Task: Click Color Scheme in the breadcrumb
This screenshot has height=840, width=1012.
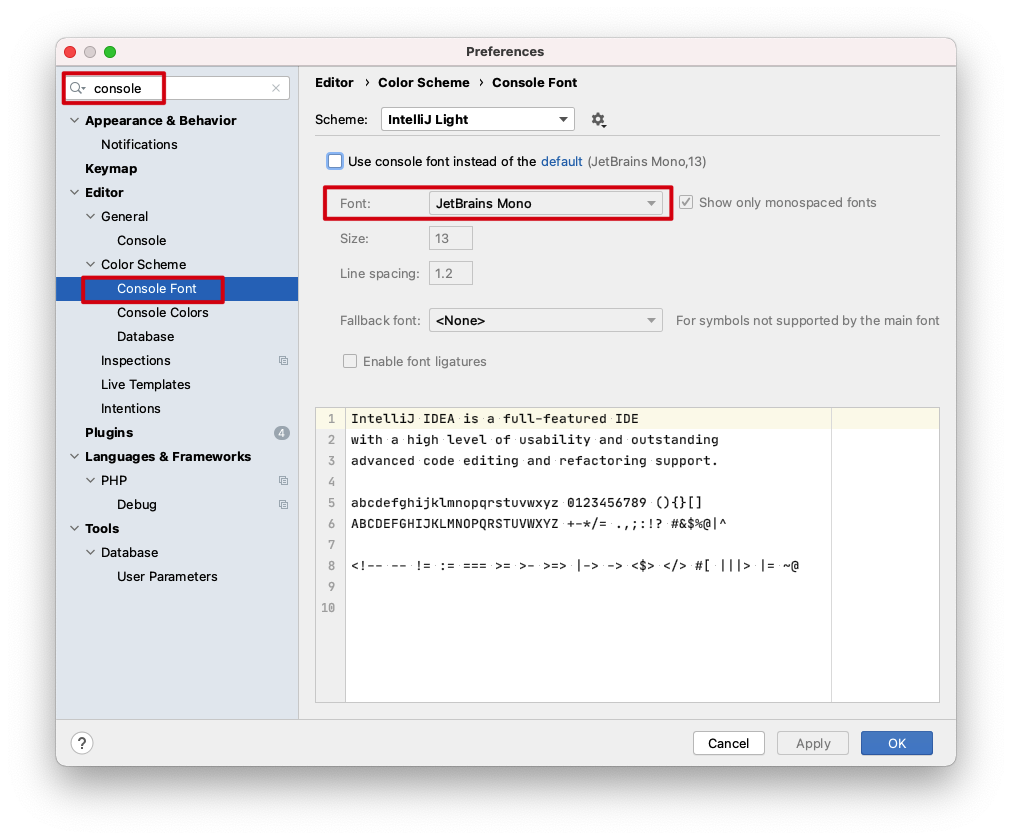Action: click(x=423, y=83)
